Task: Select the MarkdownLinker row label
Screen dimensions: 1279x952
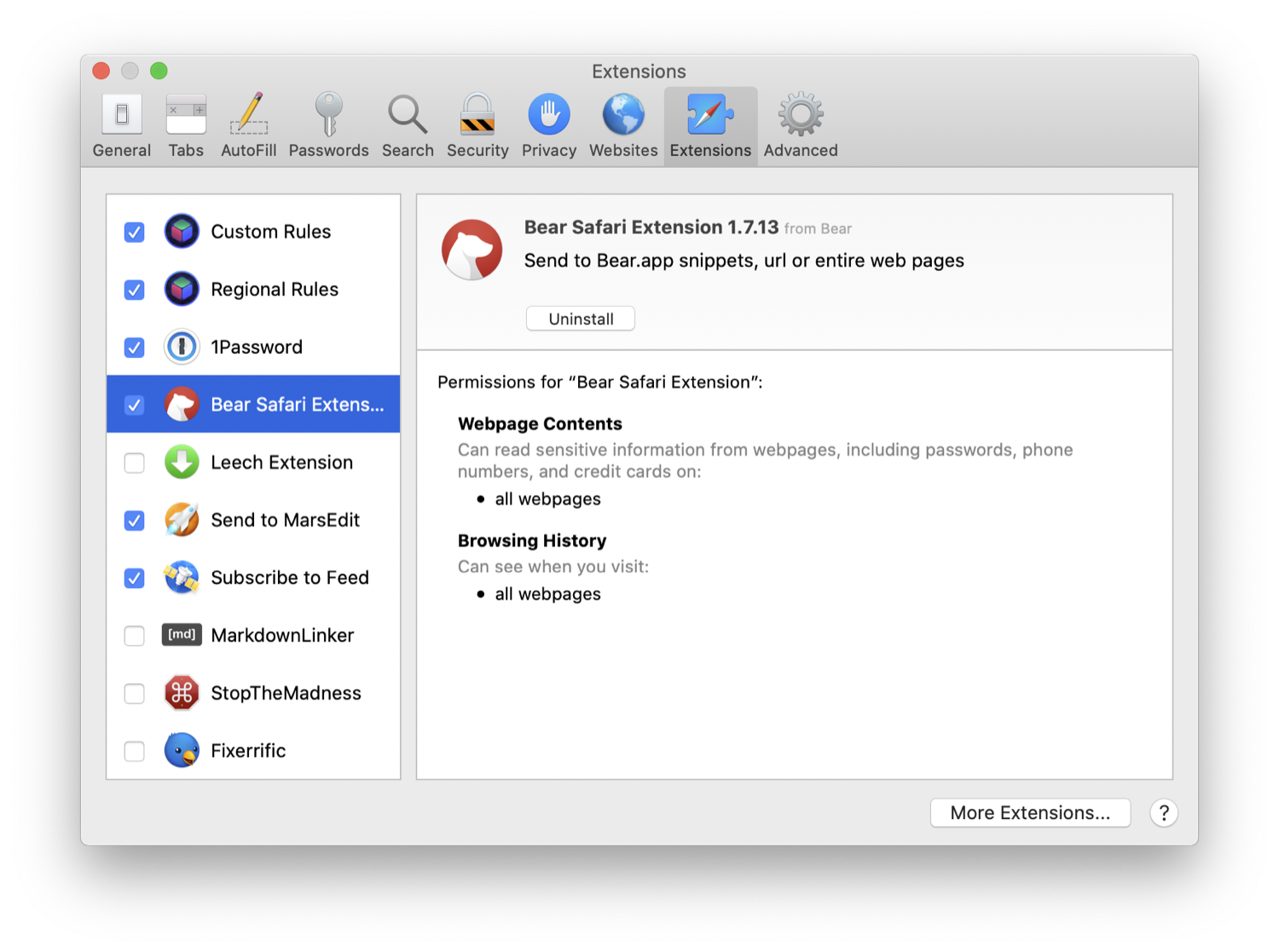Action: click(282, 635)
